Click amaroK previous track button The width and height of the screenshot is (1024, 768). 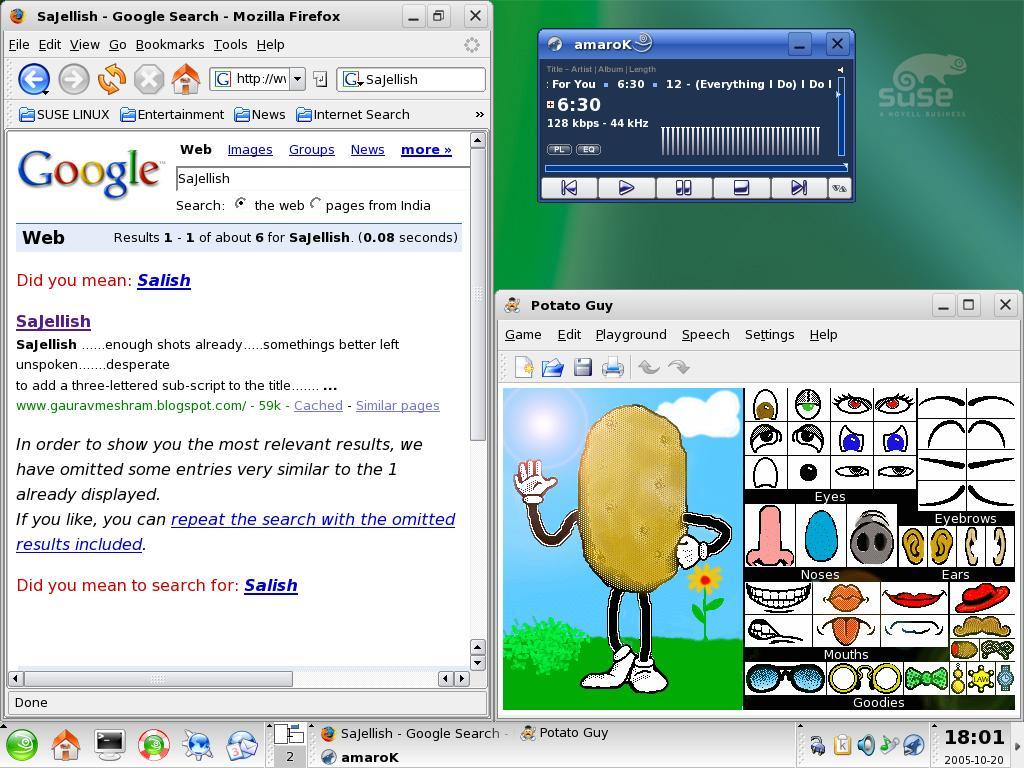pos(569,188)
